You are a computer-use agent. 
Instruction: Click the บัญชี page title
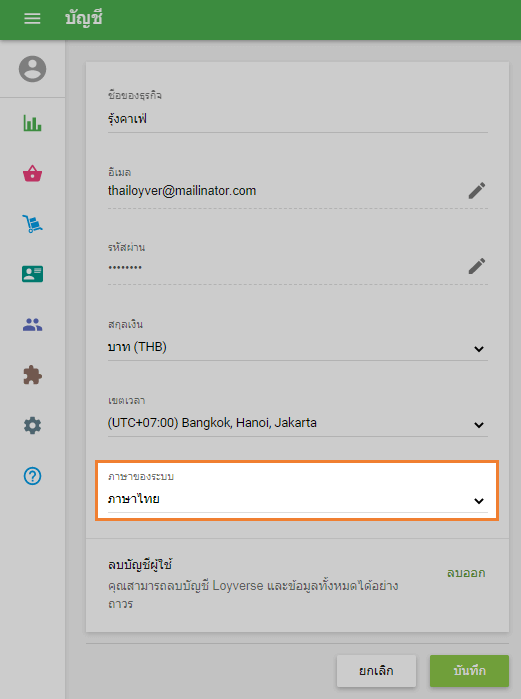84,19
